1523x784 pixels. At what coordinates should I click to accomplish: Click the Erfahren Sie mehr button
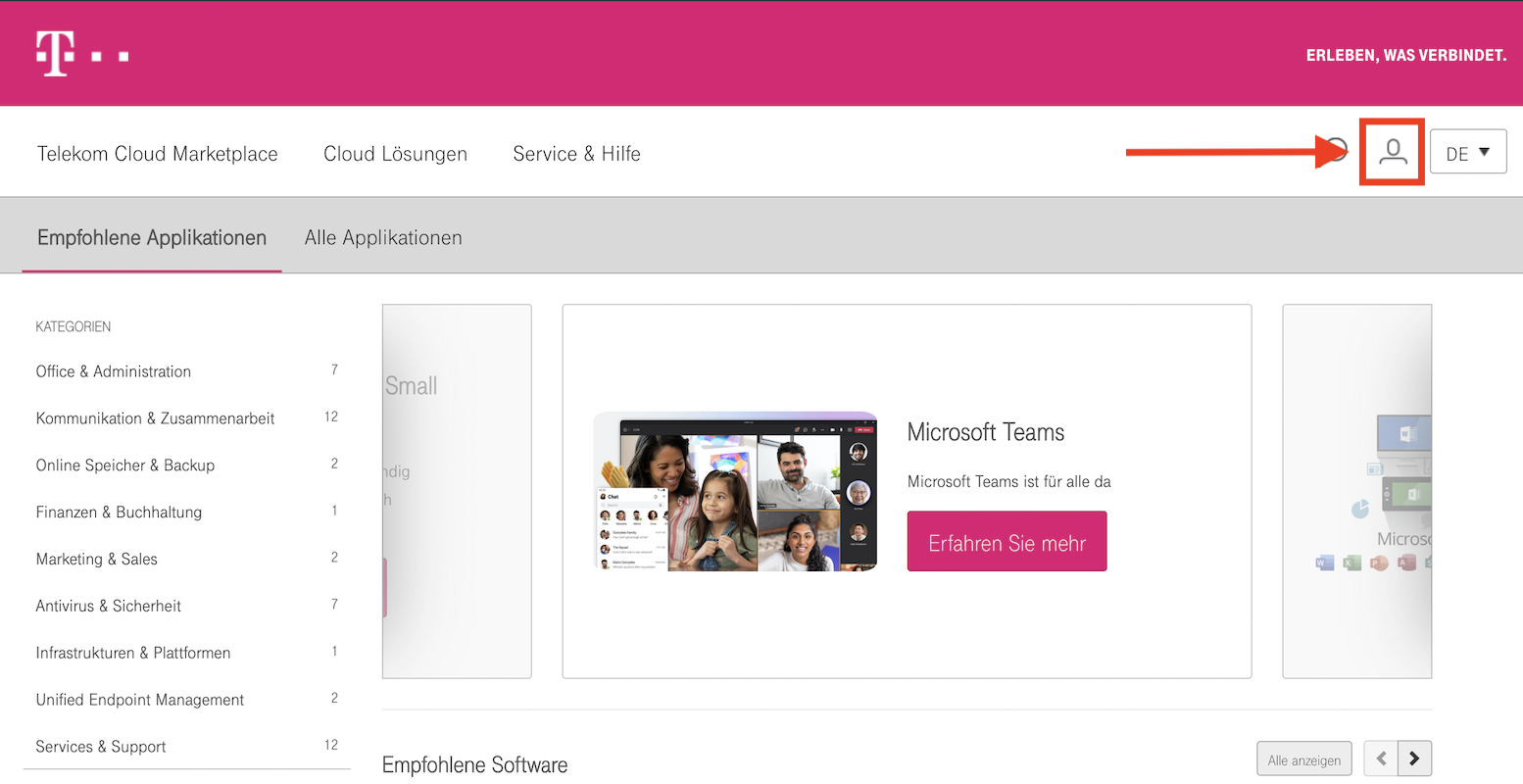click(x=1007, y=542)
